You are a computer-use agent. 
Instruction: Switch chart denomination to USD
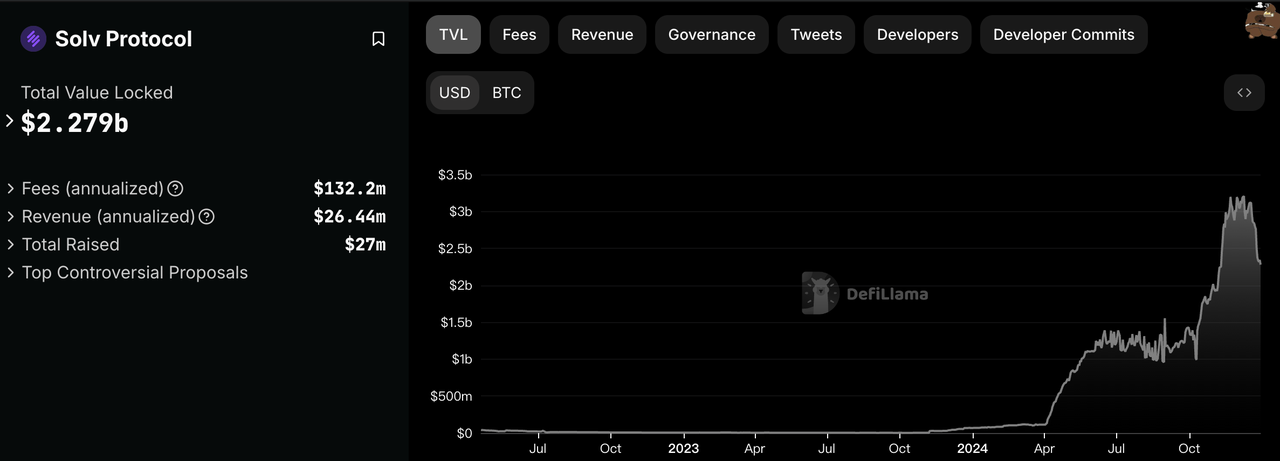pyautogui.click(x=454, y=93)
